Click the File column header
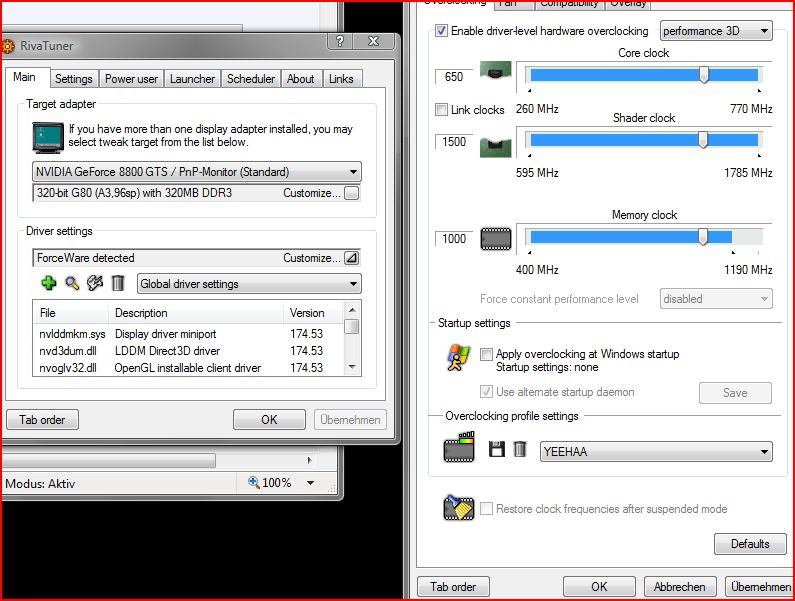 tap(71, 313)
